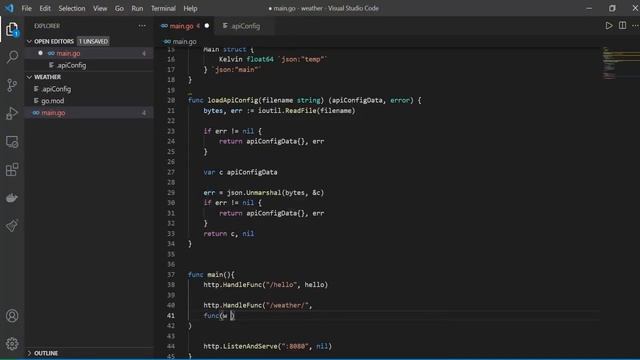Click the "/weather/" string on line 40
640x360 pixels.
[x=287, y=305]
